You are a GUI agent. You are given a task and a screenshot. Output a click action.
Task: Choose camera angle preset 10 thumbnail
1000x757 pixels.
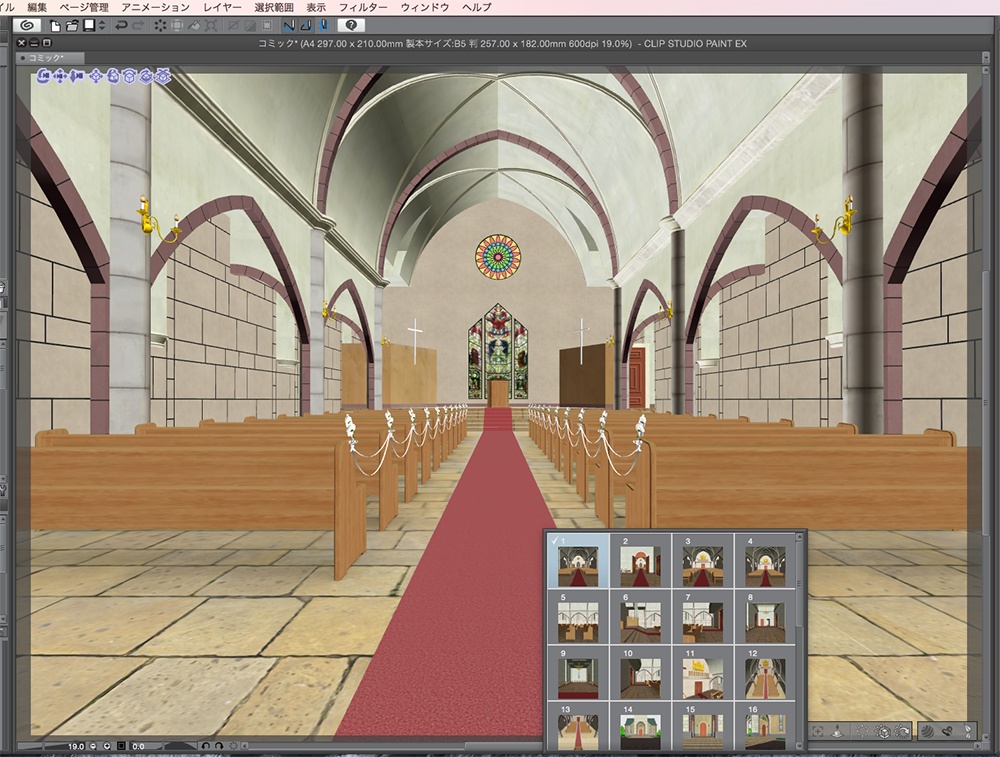(640, 673)
